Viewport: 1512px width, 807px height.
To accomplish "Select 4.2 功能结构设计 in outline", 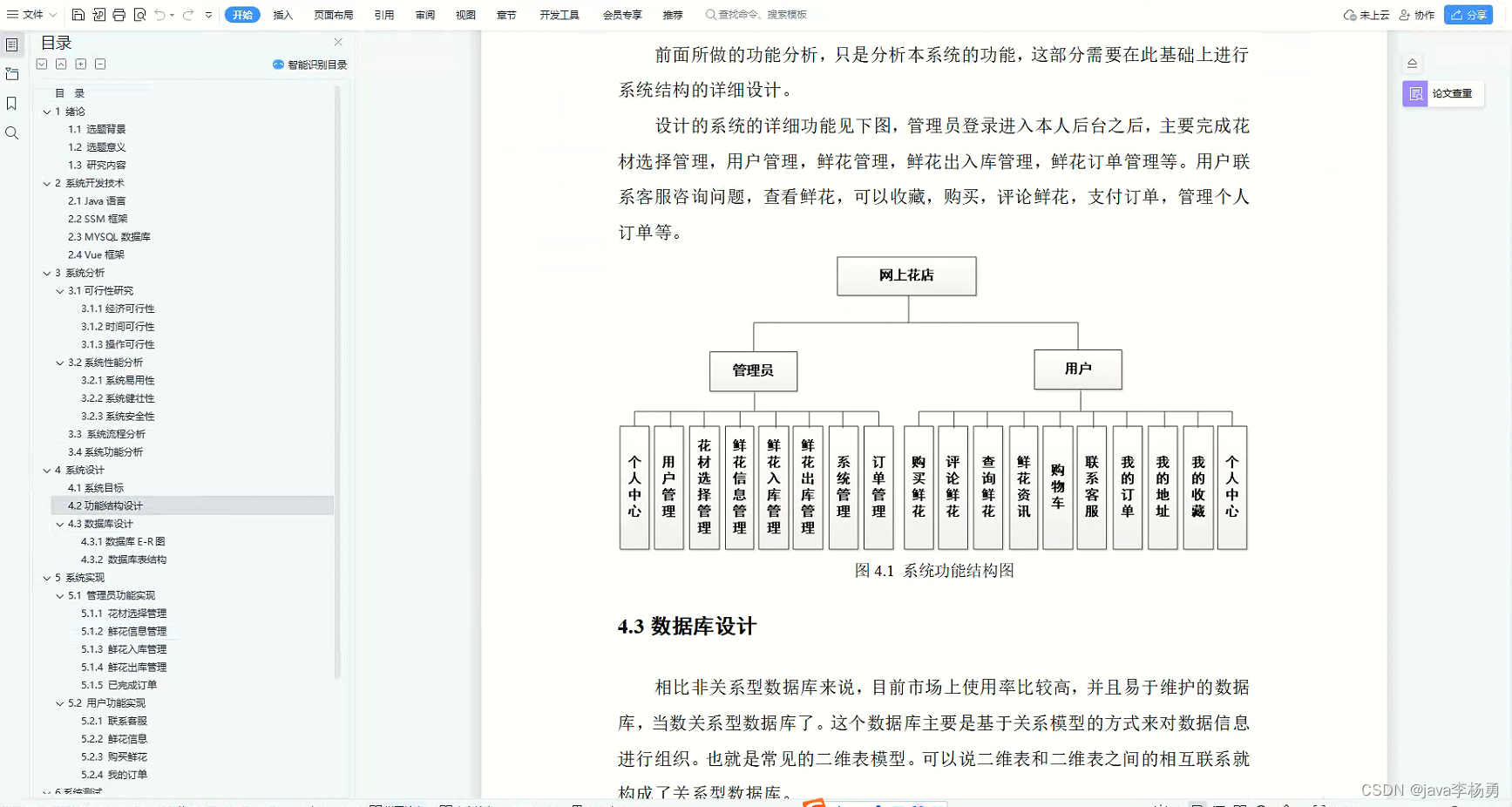I will 193,505.
